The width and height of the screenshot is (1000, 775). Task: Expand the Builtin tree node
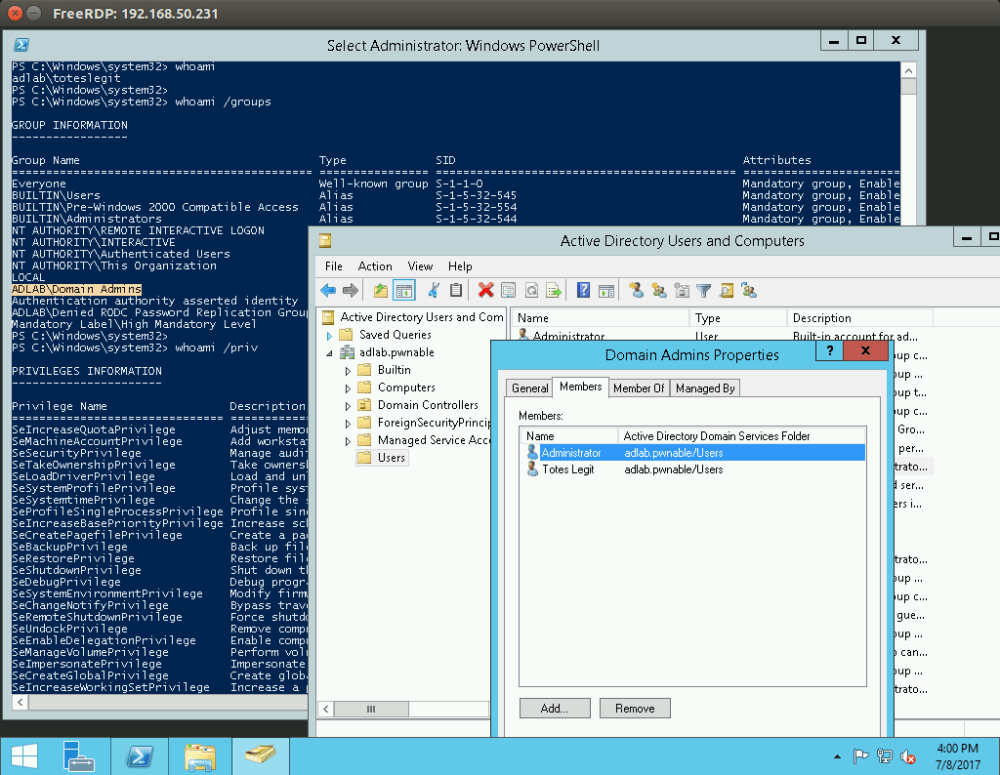pyautogui.click(x=348, y=370)
